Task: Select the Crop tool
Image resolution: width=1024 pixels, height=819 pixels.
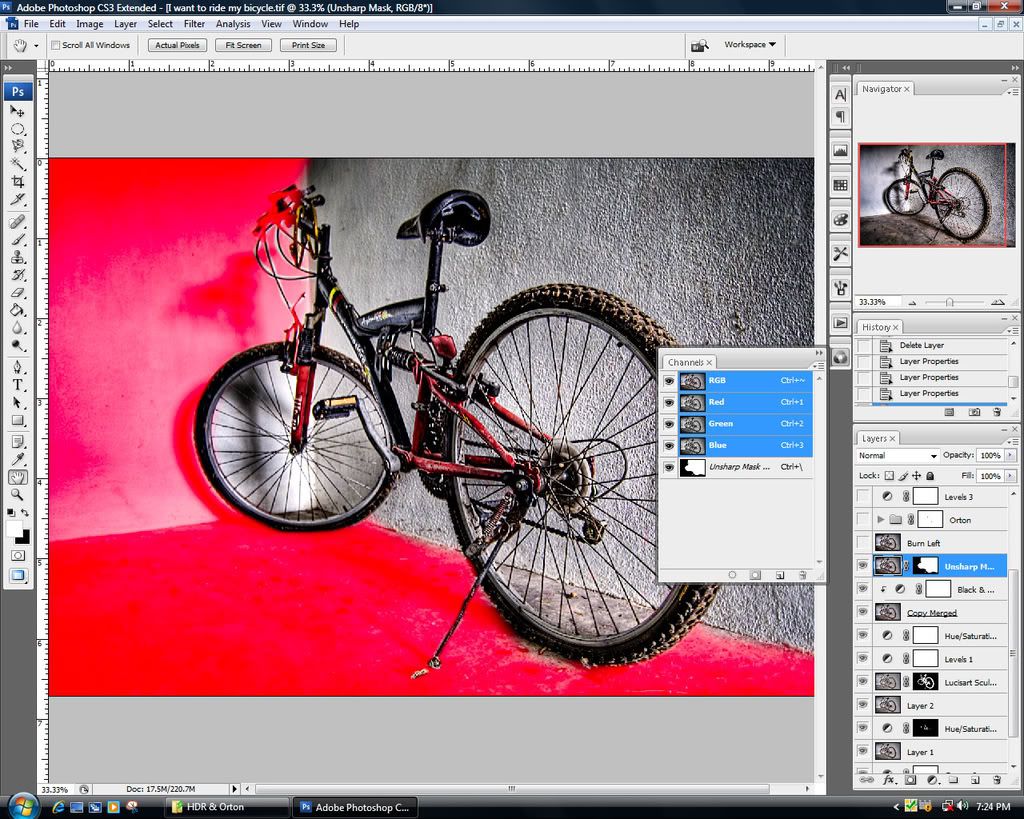Action: tap(18, 182)
